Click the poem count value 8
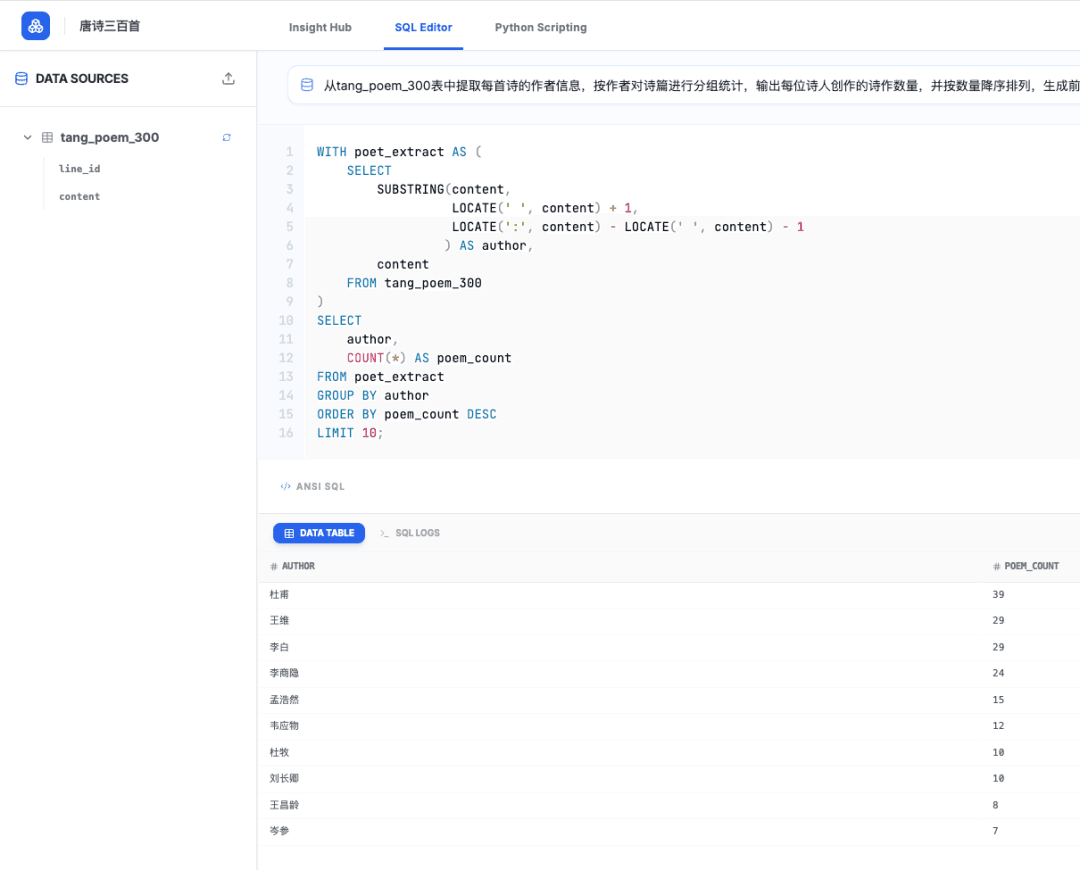The image size is (1080, 870). click(x=995, y=805)
